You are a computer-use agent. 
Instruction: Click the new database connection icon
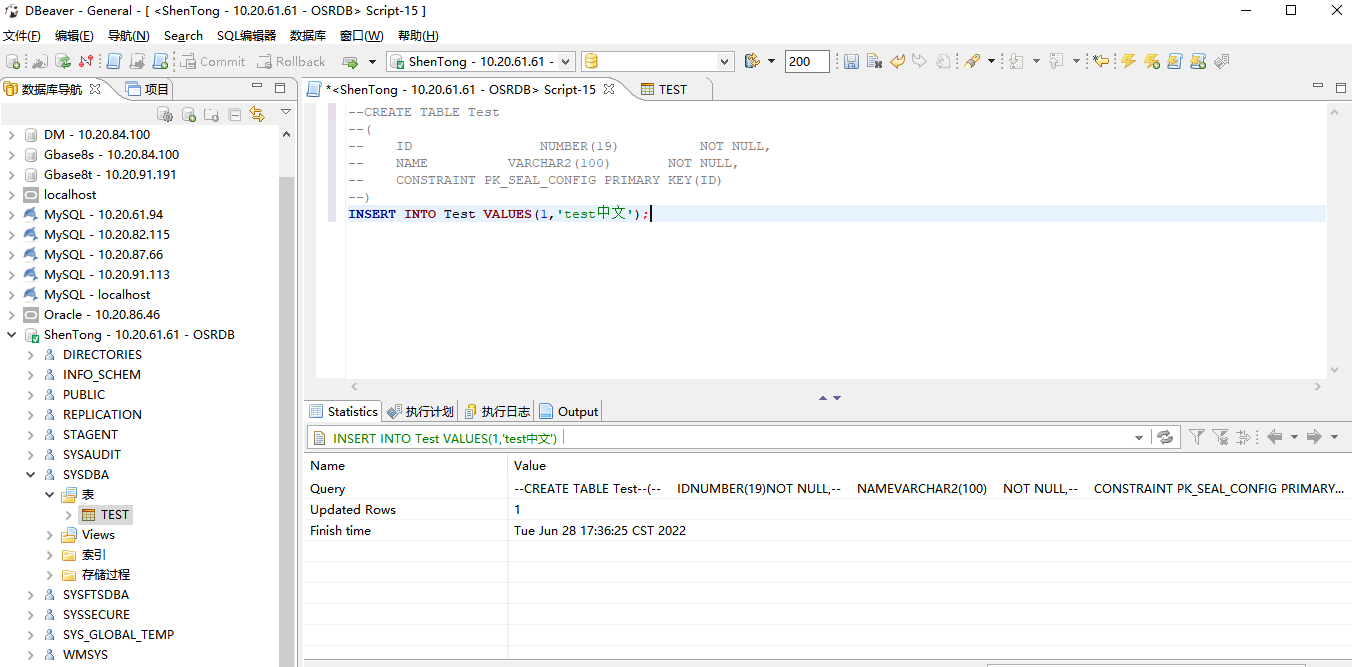point(13,61)
